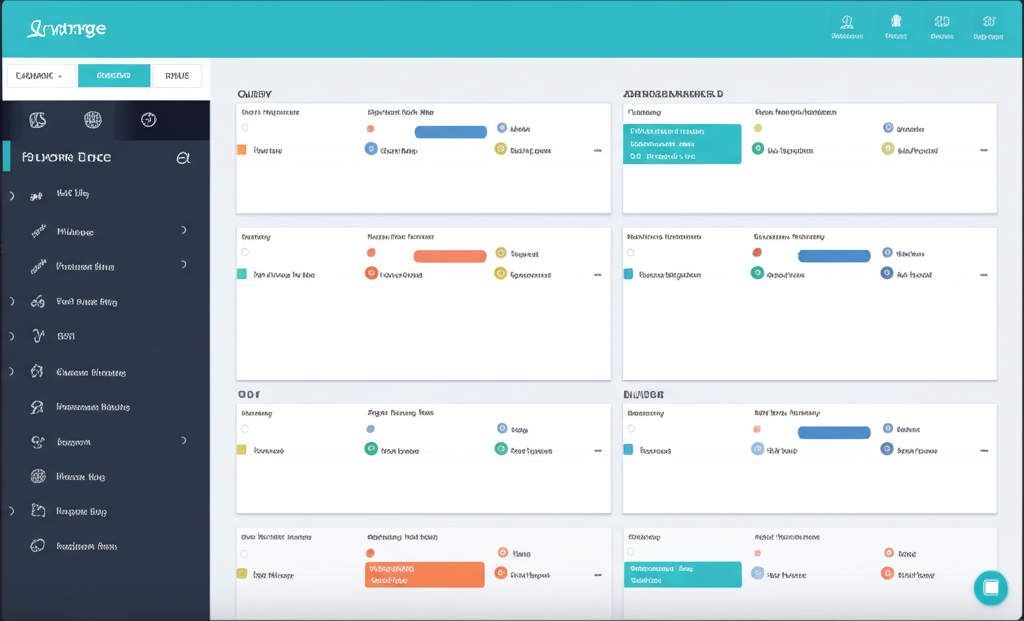The image size is (1024, 621).
Task: Click the clock icon in the sidebar icon row
Action: [x=149, y=120]
